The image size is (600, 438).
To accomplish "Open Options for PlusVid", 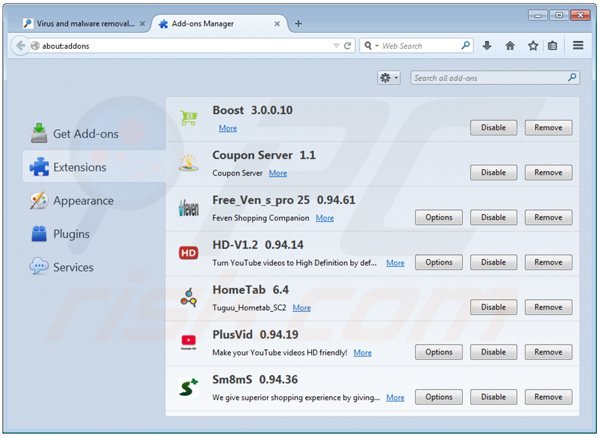I will tap(439, 352).
